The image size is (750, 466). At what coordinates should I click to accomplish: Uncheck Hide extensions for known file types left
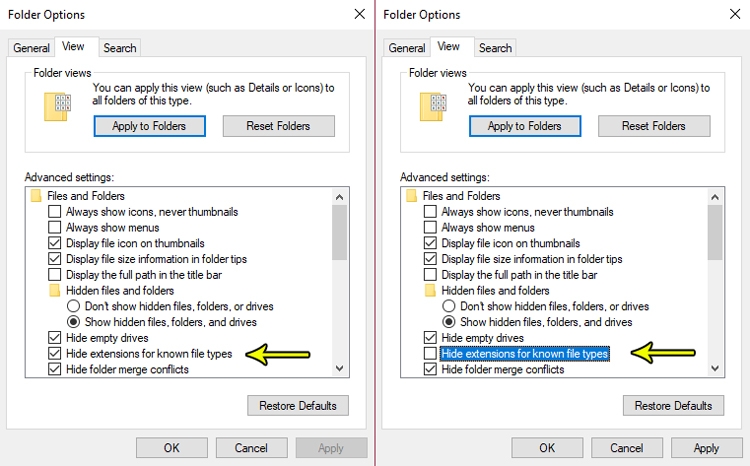[x=55, y=354]
